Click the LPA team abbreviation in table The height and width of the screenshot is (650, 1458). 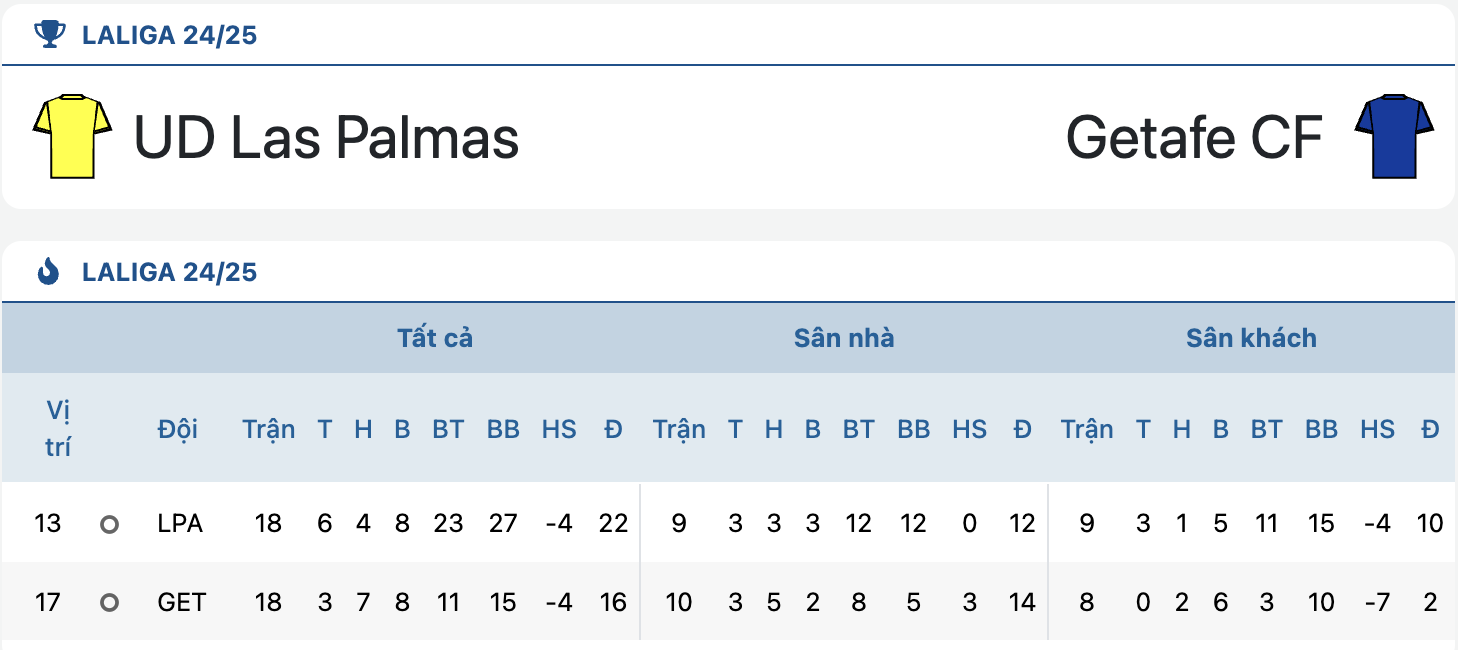pyautogui.click(x=180, y=524)
